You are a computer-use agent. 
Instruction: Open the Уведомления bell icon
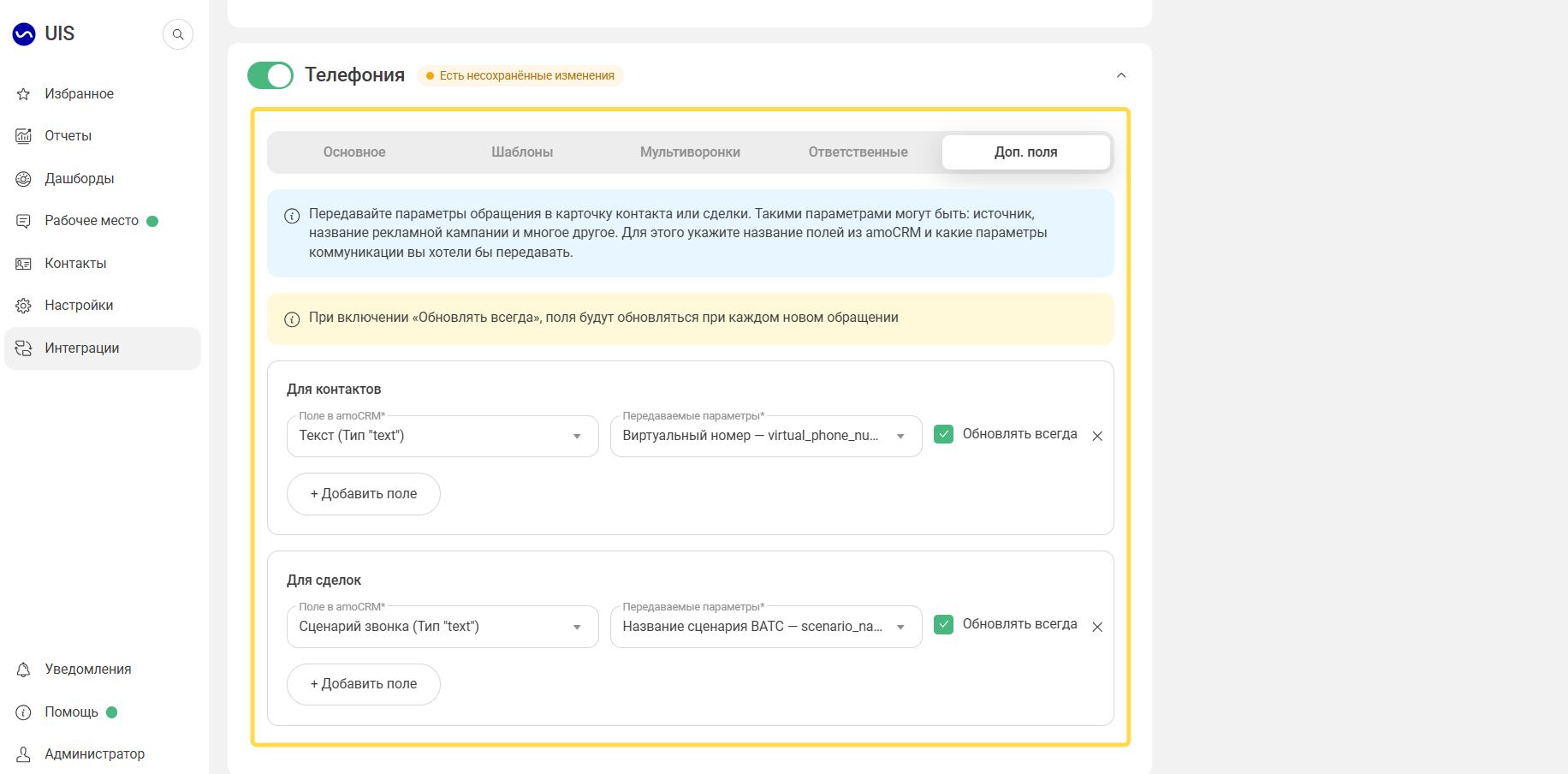pyautogui.click(x=23, y=670)
